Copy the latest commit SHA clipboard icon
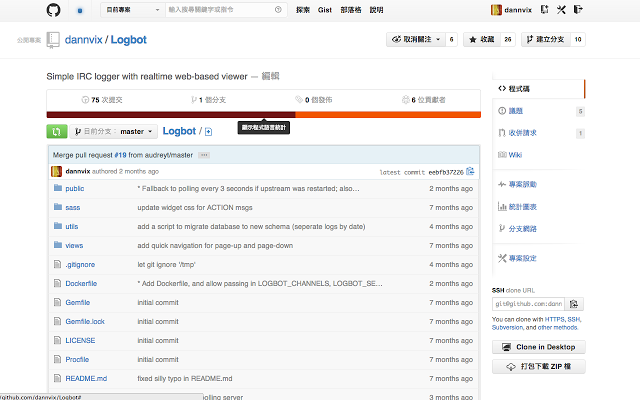This screenshot has width=640, height=400. point(470,171)
